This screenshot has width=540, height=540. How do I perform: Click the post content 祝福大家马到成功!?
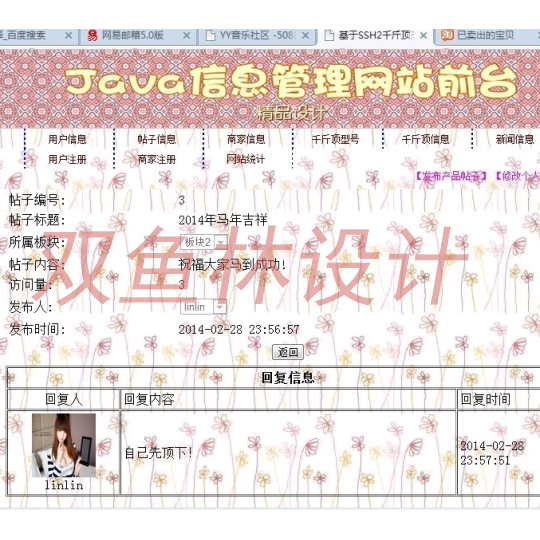[232, 264]
